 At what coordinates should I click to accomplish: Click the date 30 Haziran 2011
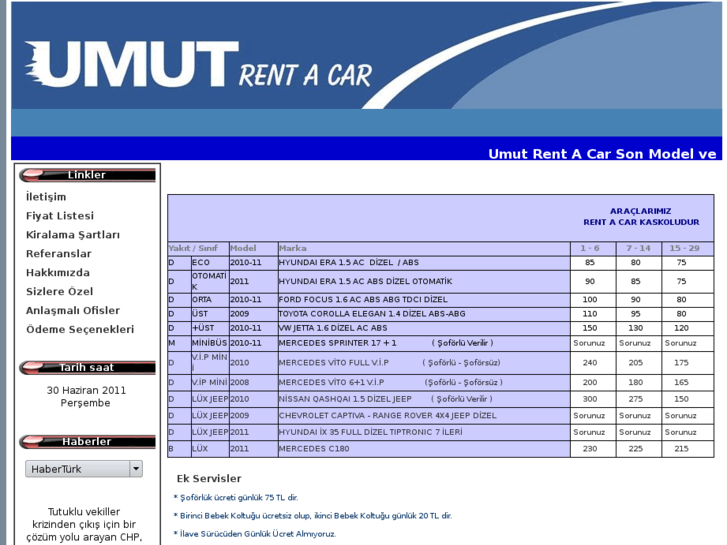86,391
